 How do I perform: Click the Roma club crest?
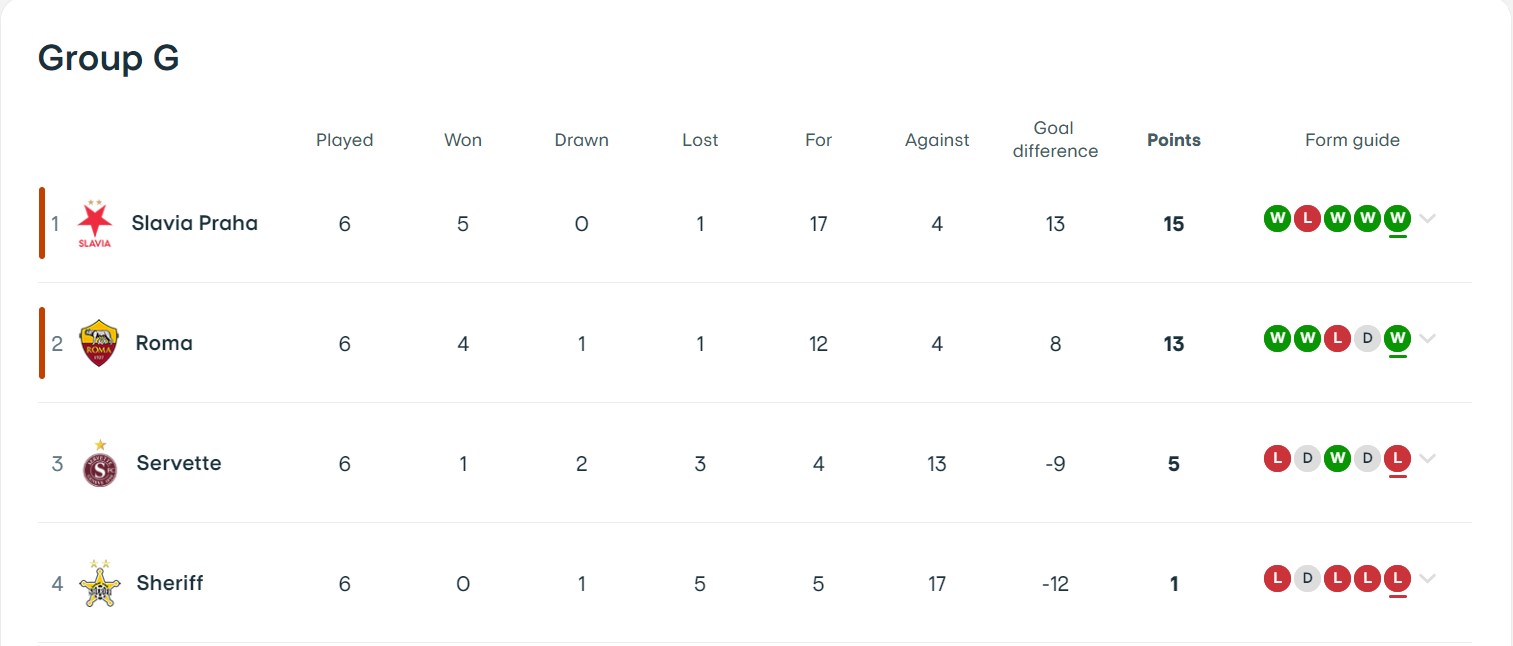click(99, 343)
